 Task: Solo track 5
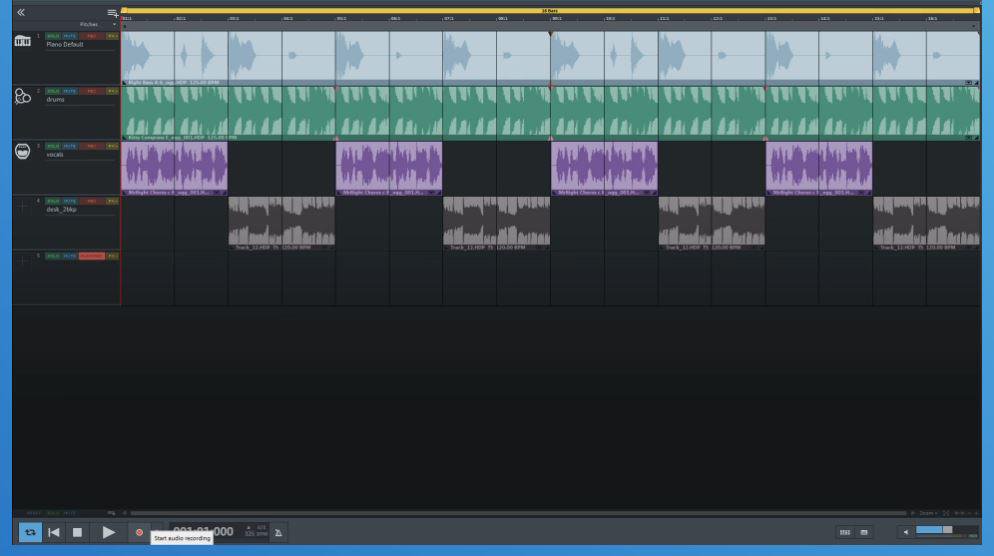(x=53, y=256)
